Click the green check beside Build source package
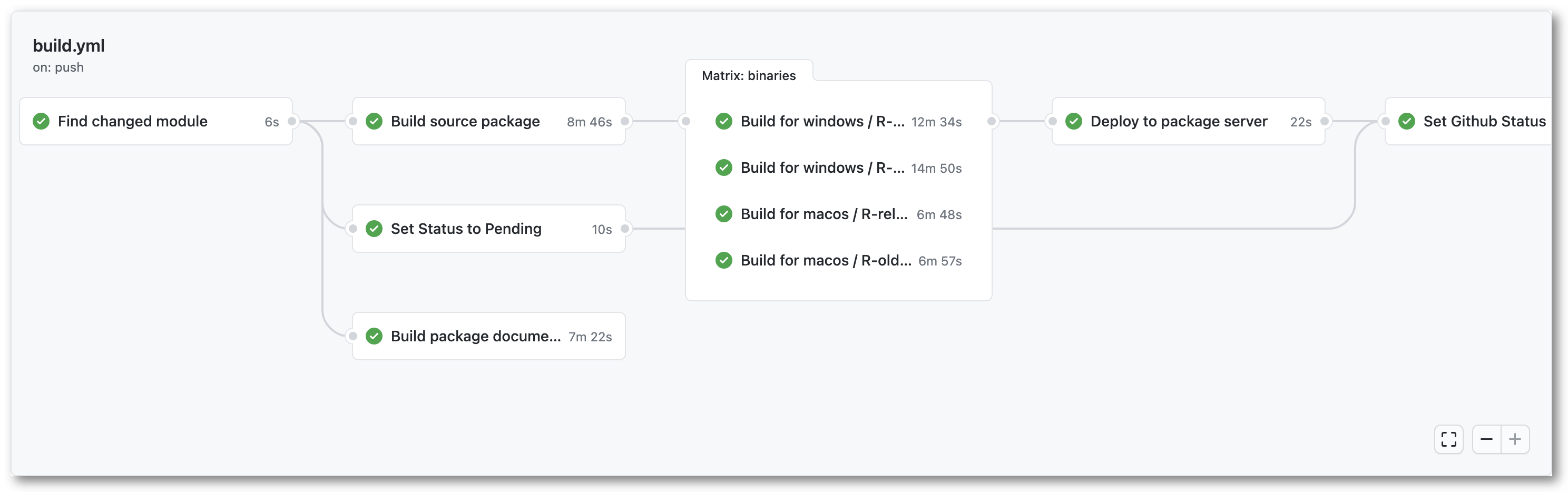 [x=374, y=121]
